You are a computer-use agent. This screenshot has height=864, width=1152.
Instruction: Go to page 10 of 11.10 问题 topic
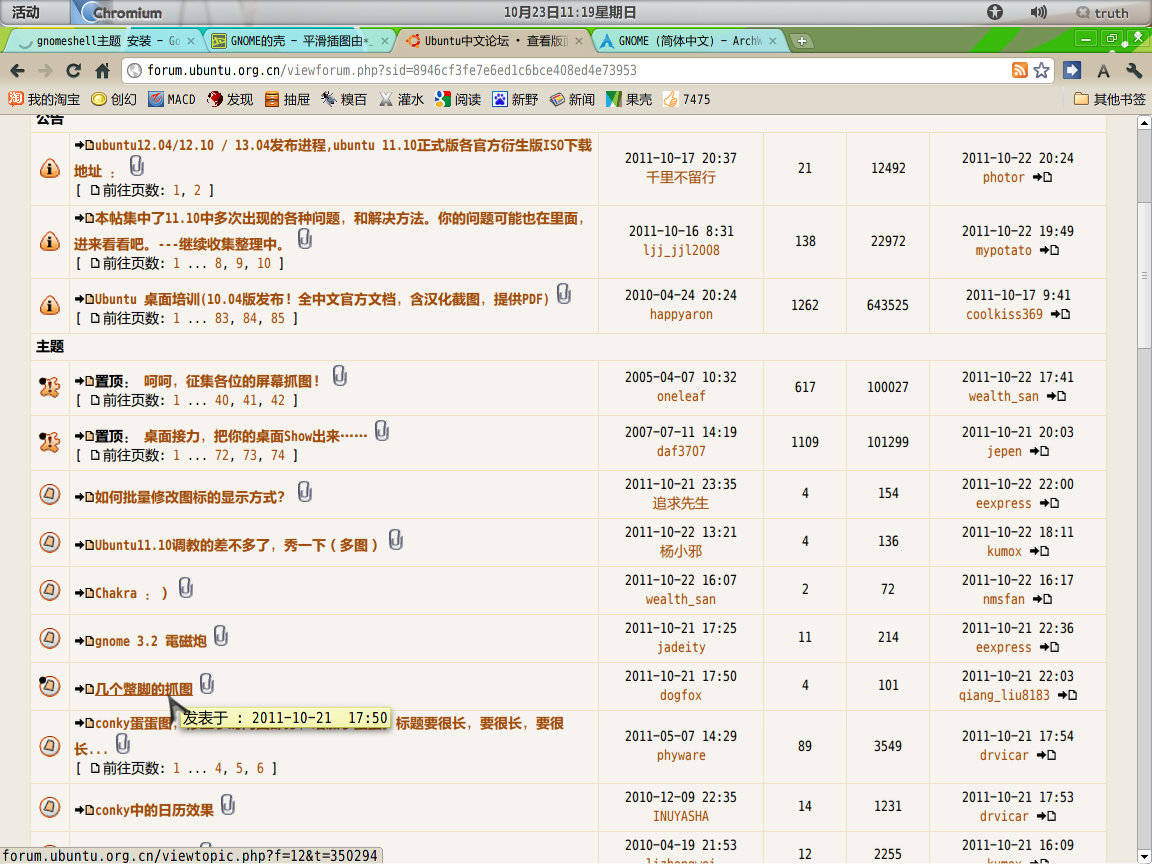[x=264, y=263]
